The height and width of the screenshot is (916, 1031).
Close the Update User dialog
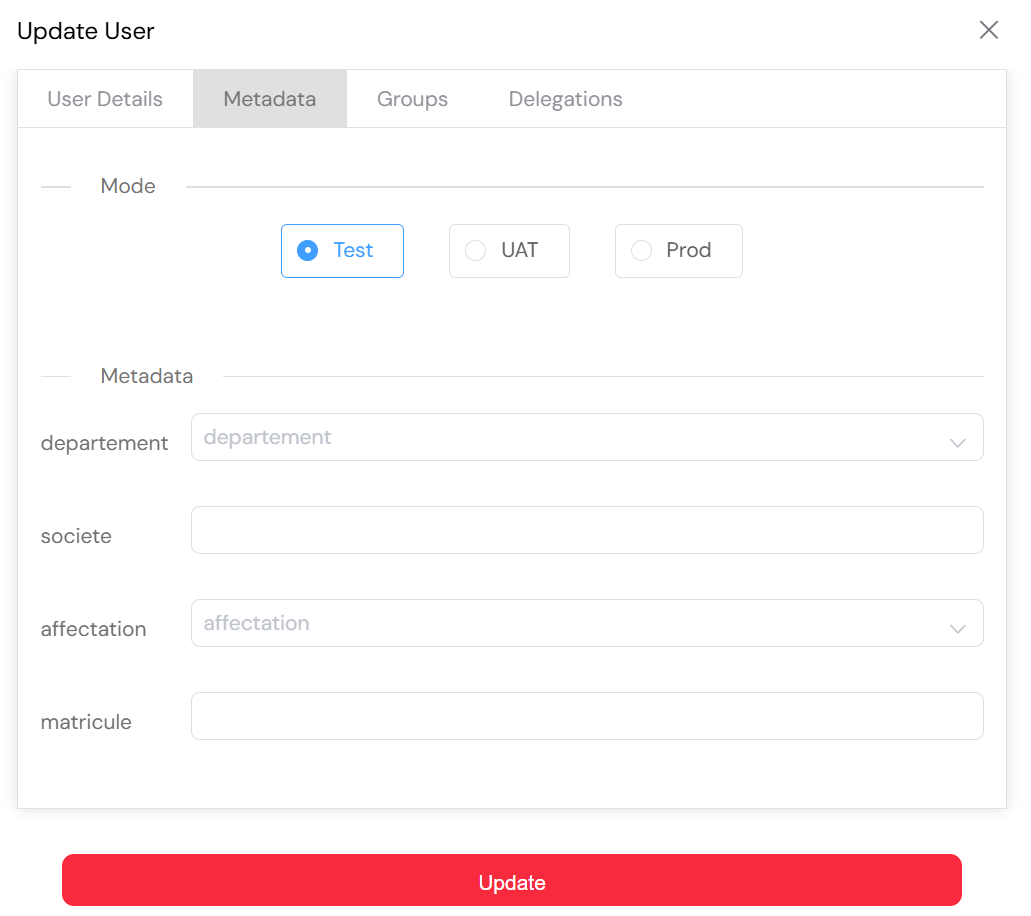coord(988,30)
